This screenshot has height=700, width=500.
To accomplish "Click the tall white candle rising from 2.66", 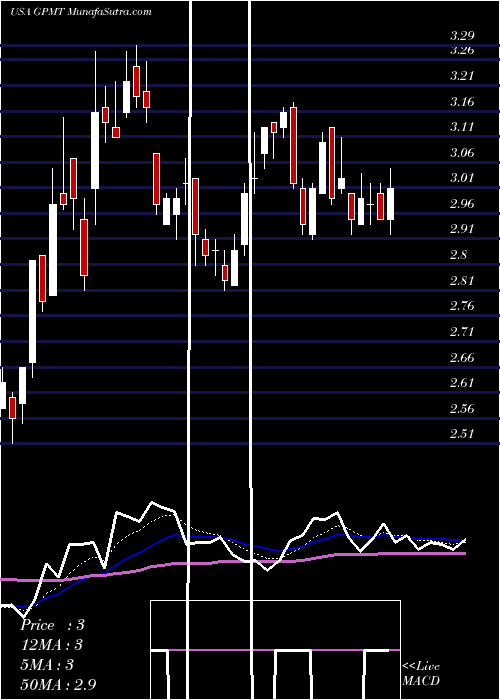I will 33,311.
